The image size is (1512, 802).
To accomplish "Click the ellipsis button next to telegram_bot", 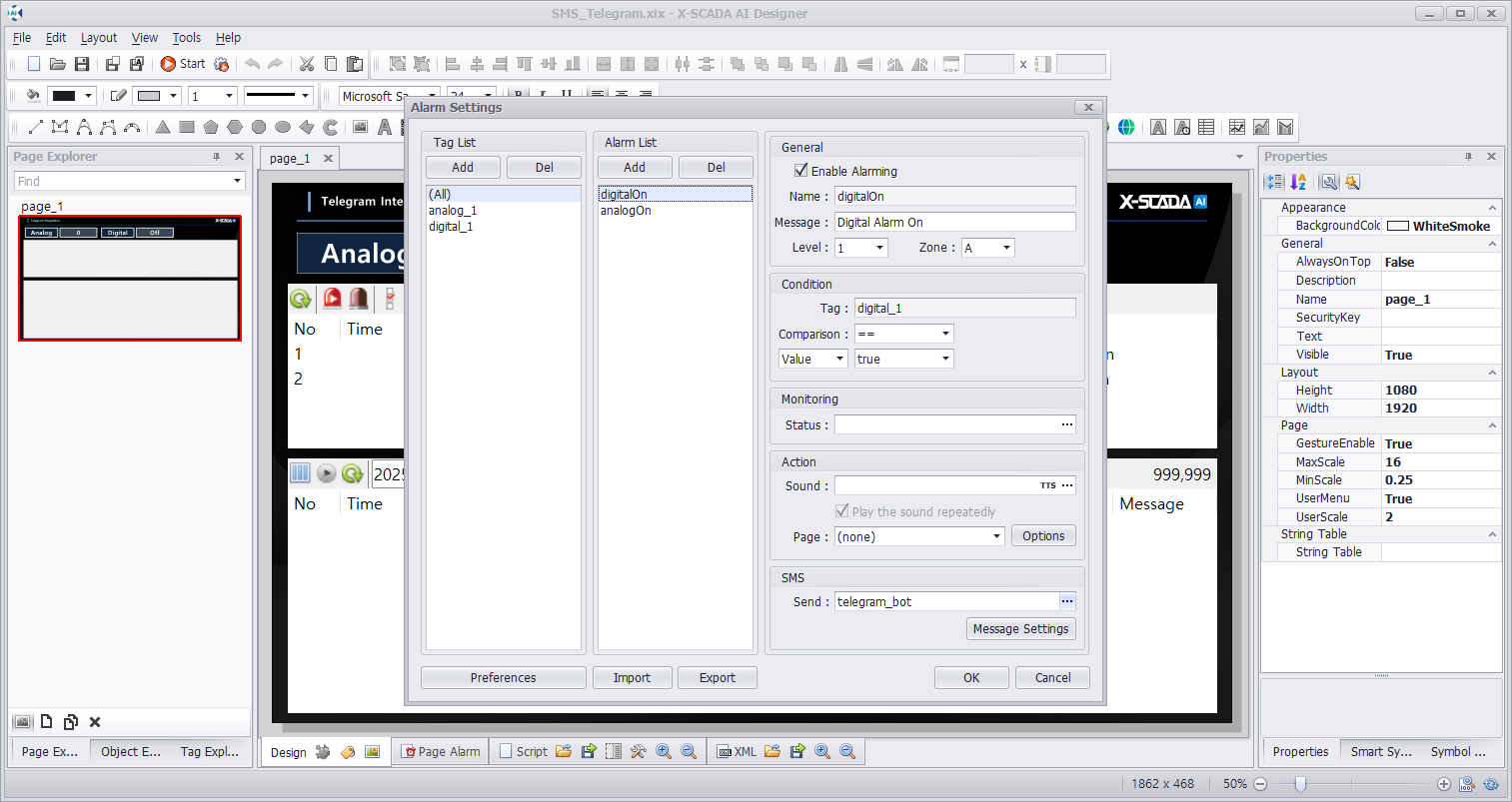I will 1067,601.
